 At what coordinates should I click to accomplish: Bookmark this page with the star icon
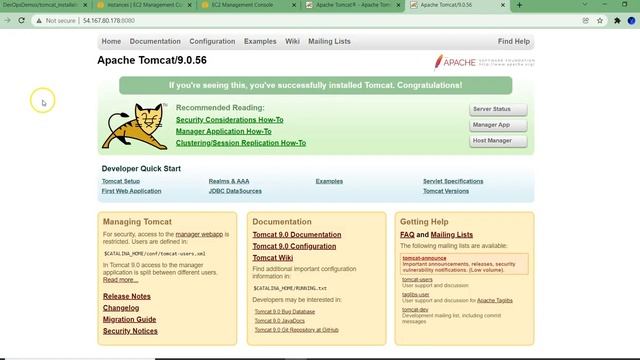[x=600, y=20]
